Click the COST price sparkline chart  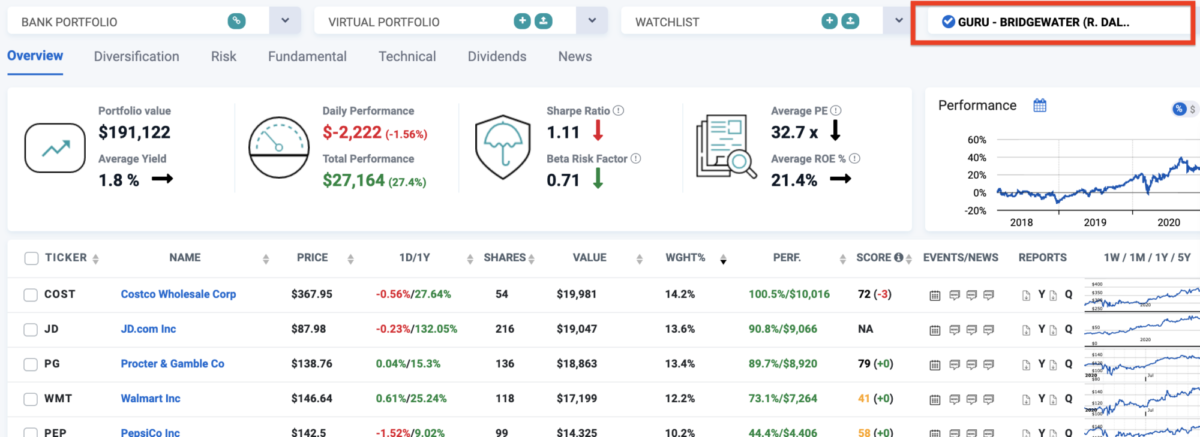tap(1143, 295)
